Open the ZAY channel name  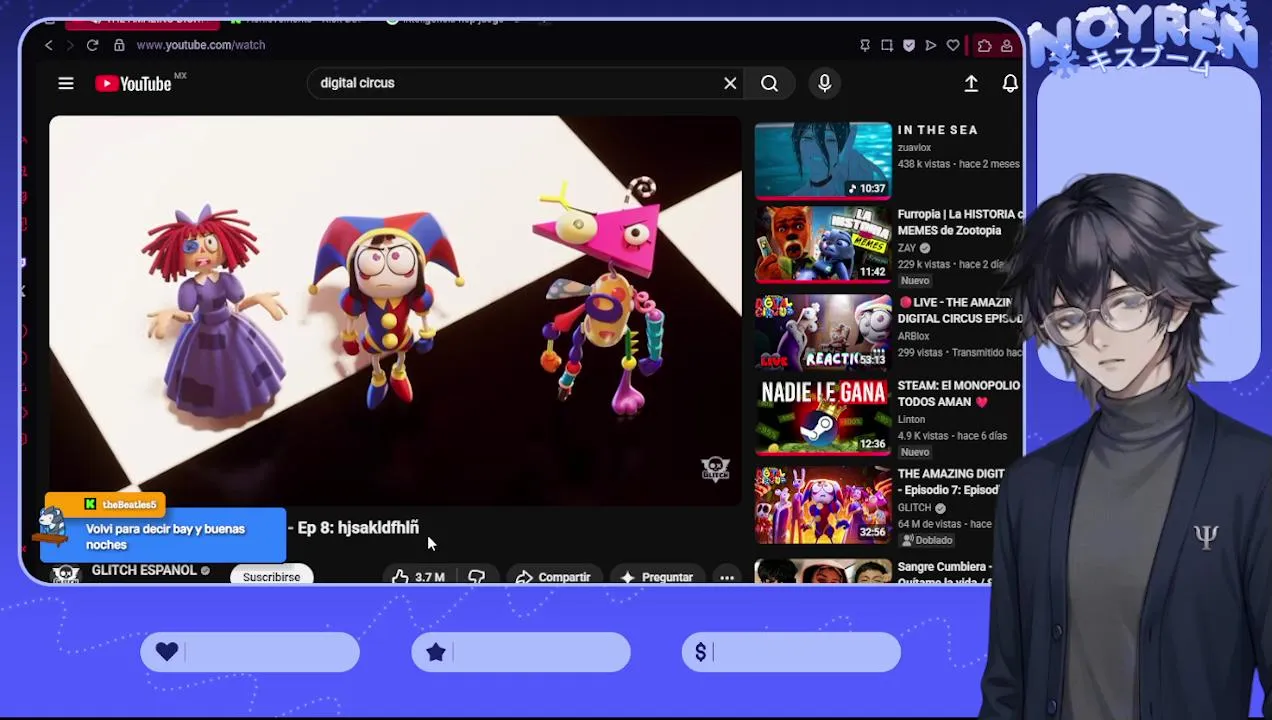click(906, 248)
